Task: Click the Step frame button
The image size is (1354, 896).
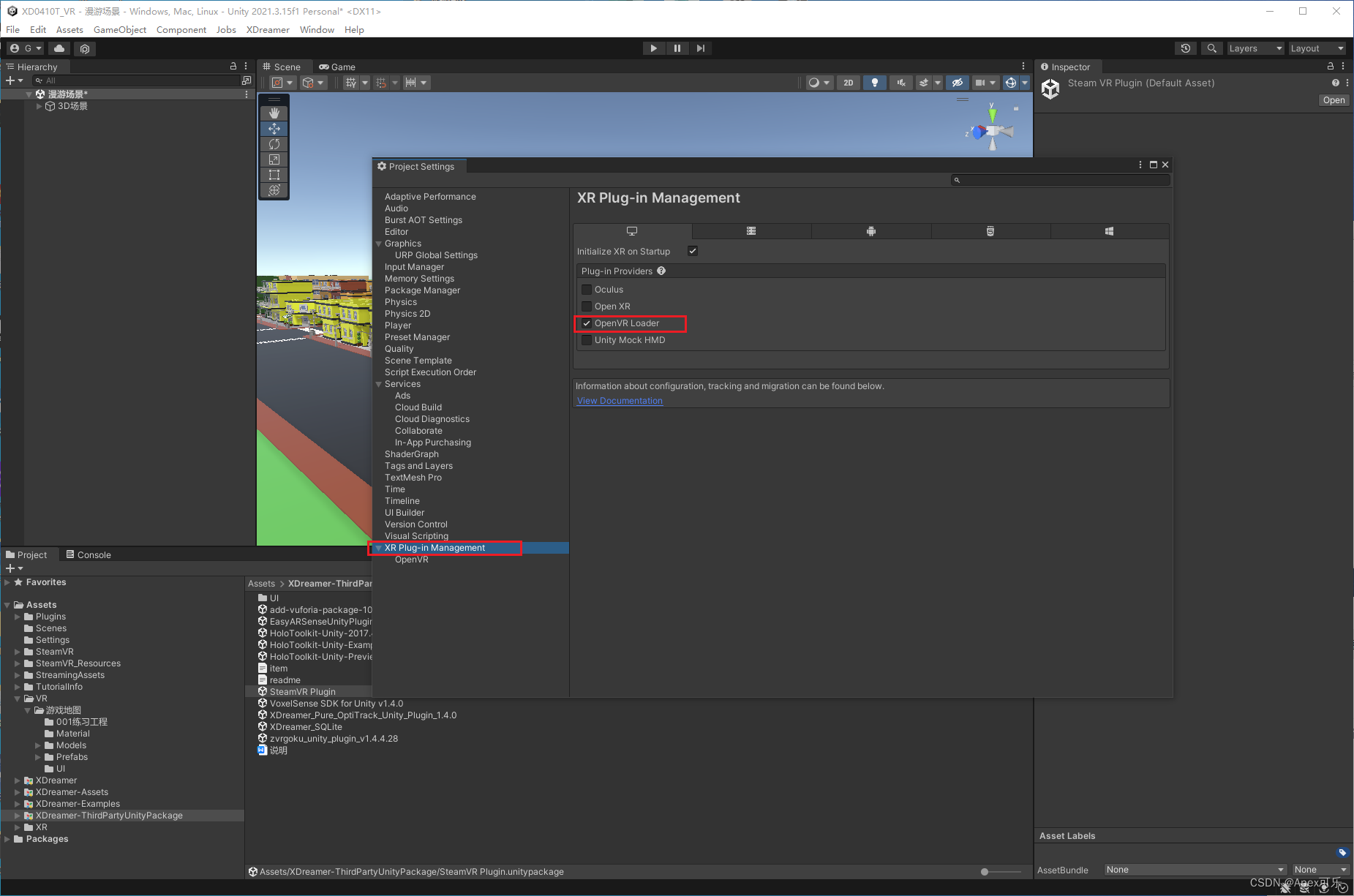Action: tap(701, 48)
